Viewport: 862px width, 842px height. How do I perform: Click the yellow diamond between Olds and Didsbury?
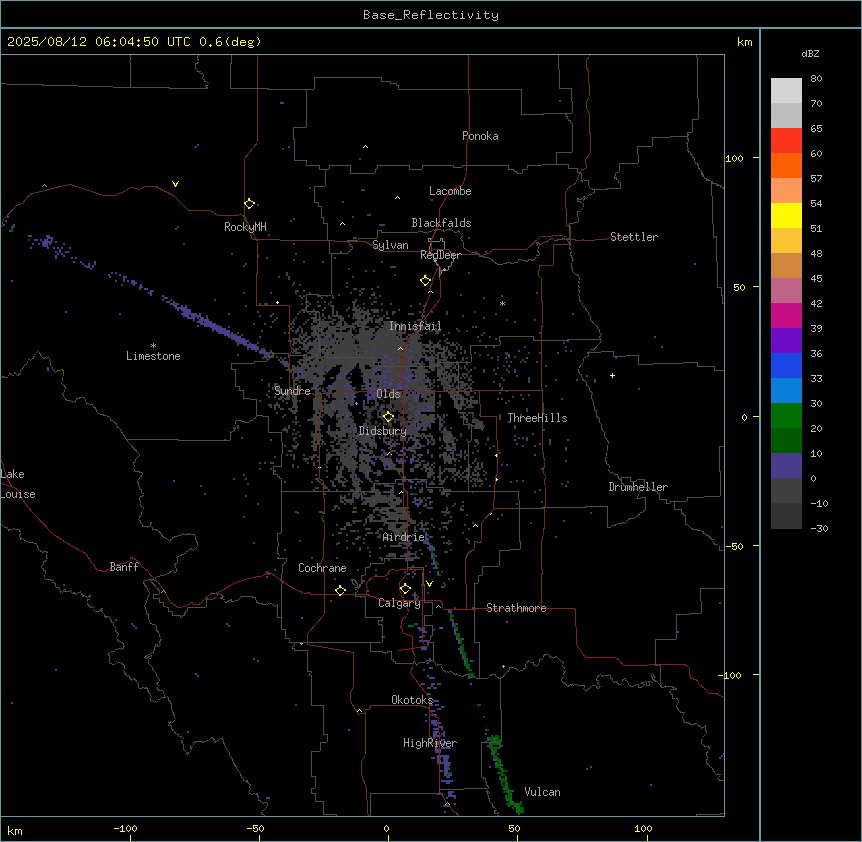[388, 417]
